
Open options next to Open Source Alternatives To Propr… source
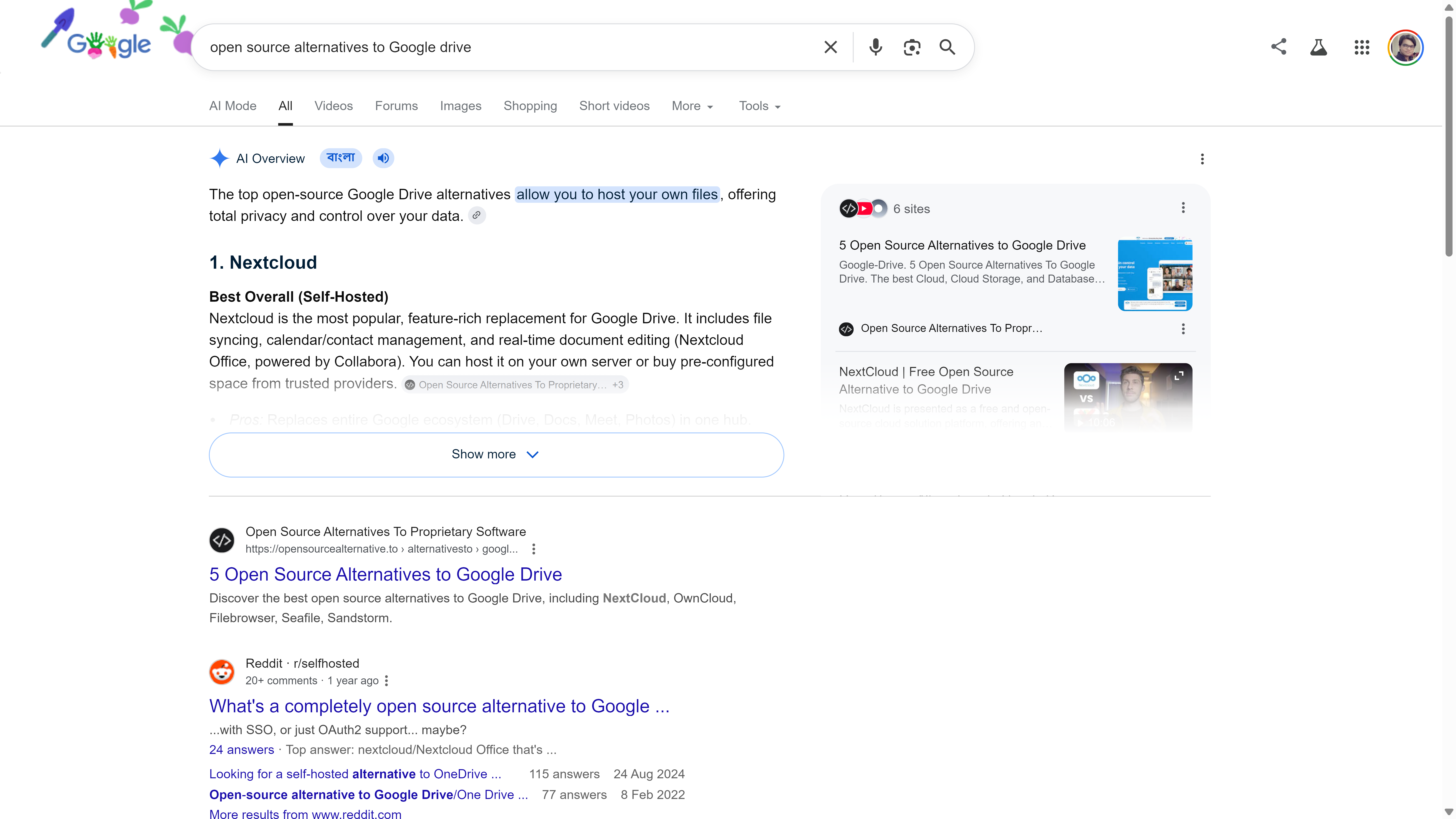click(x=1183, y=329)
